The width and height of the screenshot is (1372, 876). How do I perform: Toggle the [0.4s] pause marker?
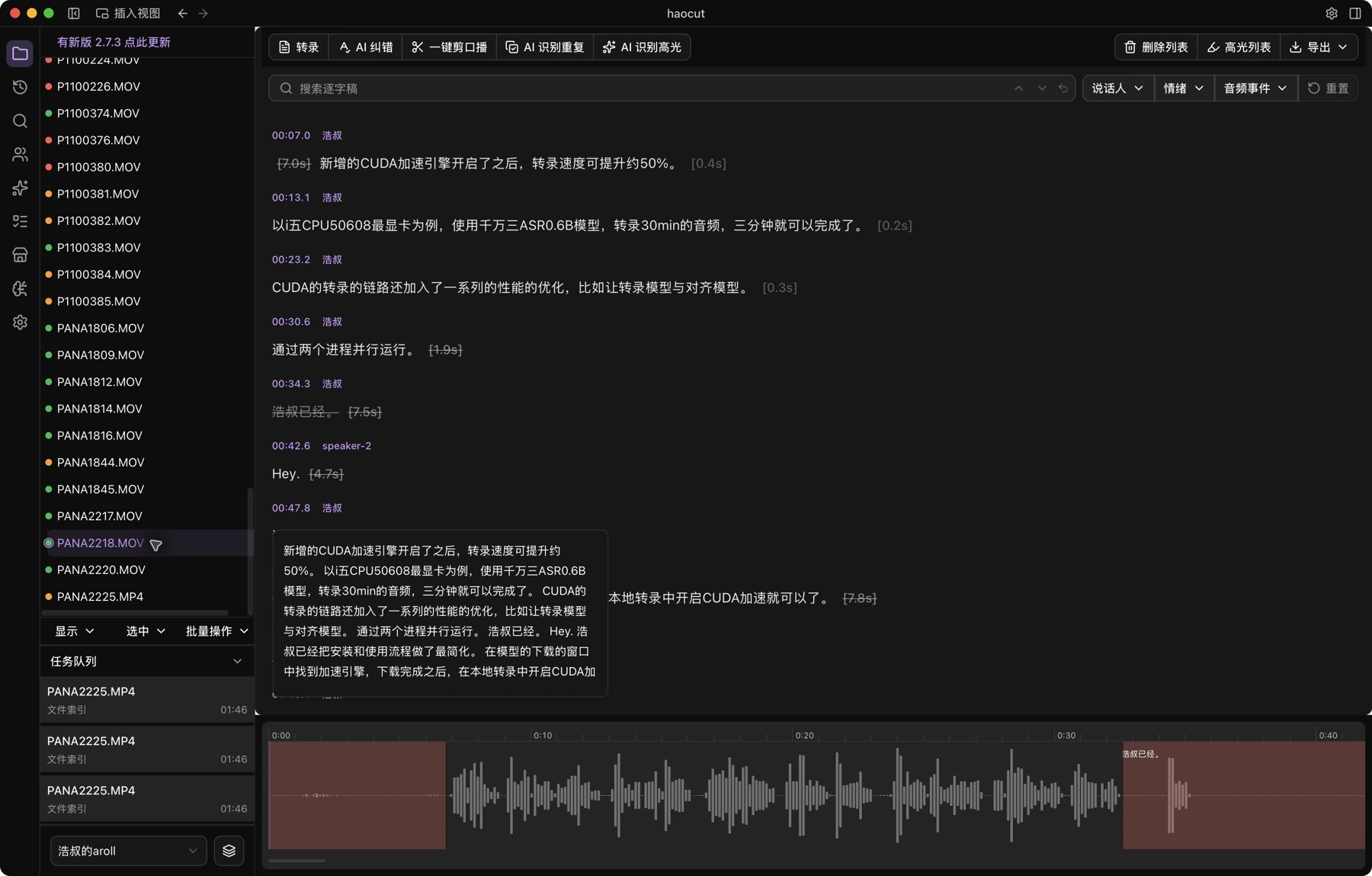click(708, 164)
